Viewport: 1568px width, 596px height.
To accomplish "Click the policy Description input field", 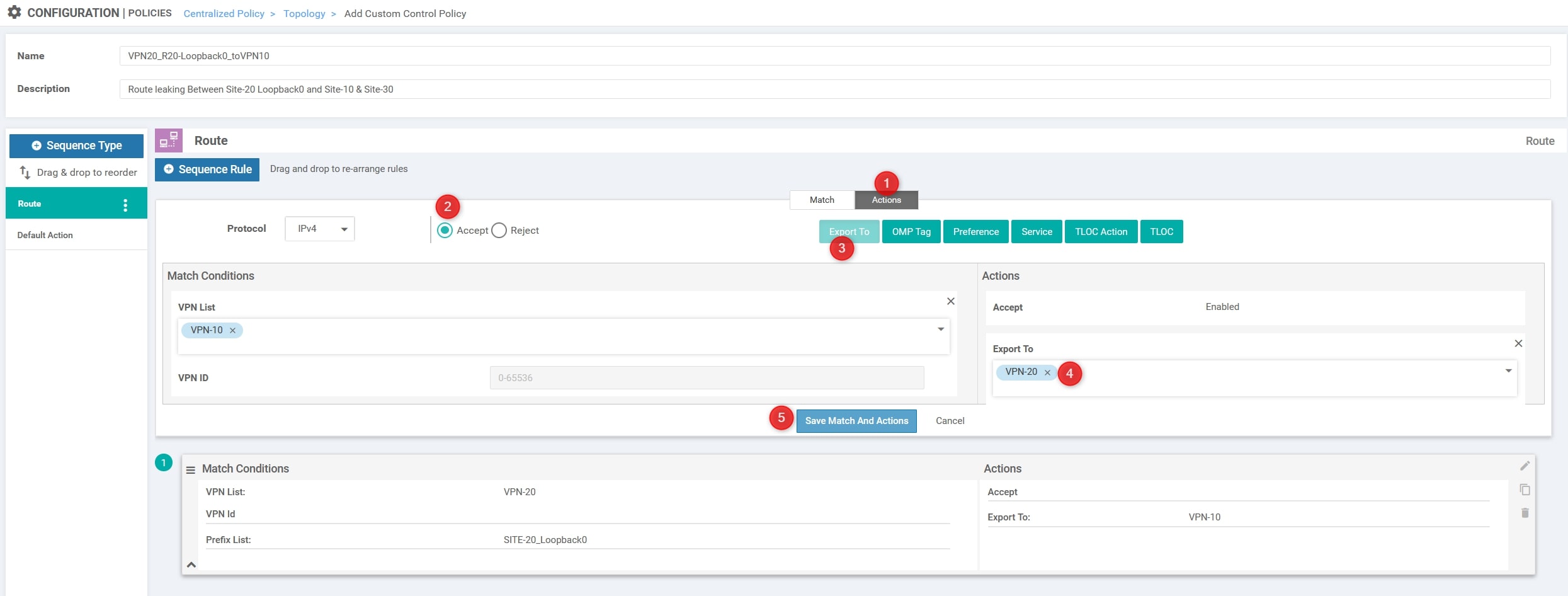I will click(x=834, y=89).
